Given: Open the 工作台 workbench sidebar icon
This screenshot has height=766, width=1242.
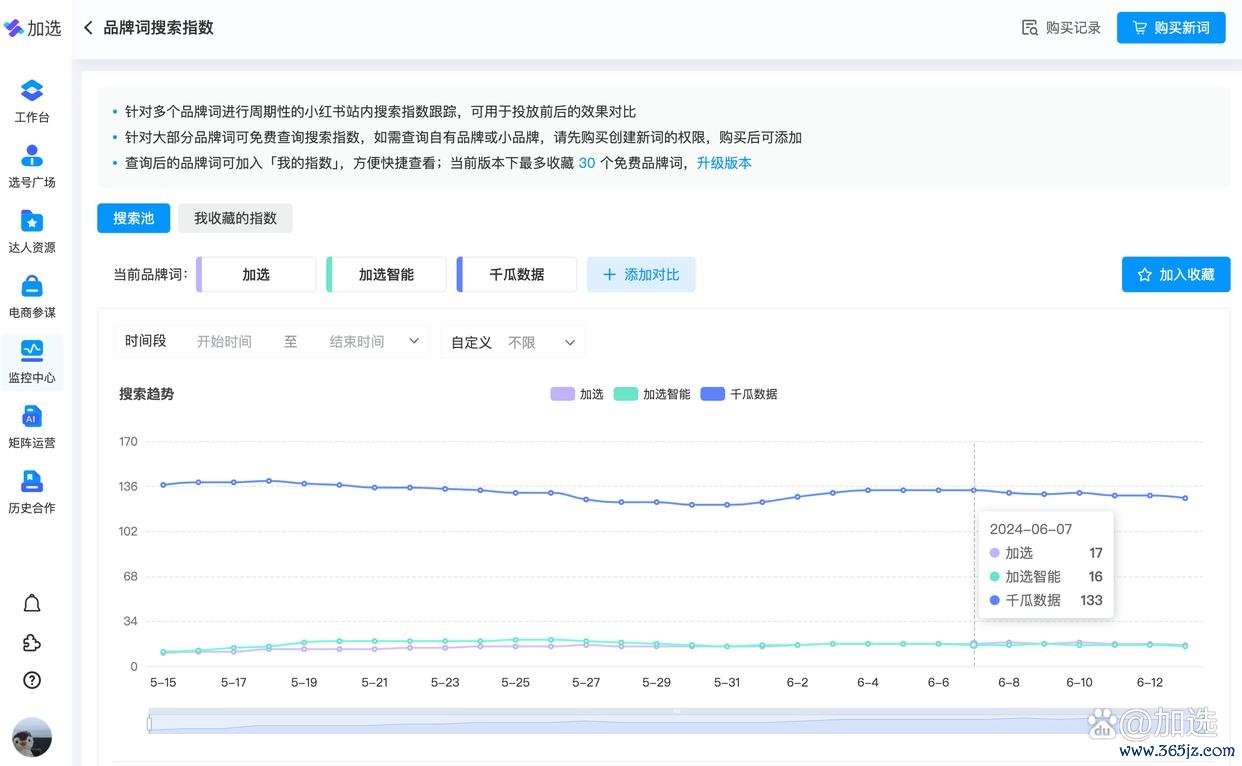Looking at the screenshot, I should click(32, 92).
